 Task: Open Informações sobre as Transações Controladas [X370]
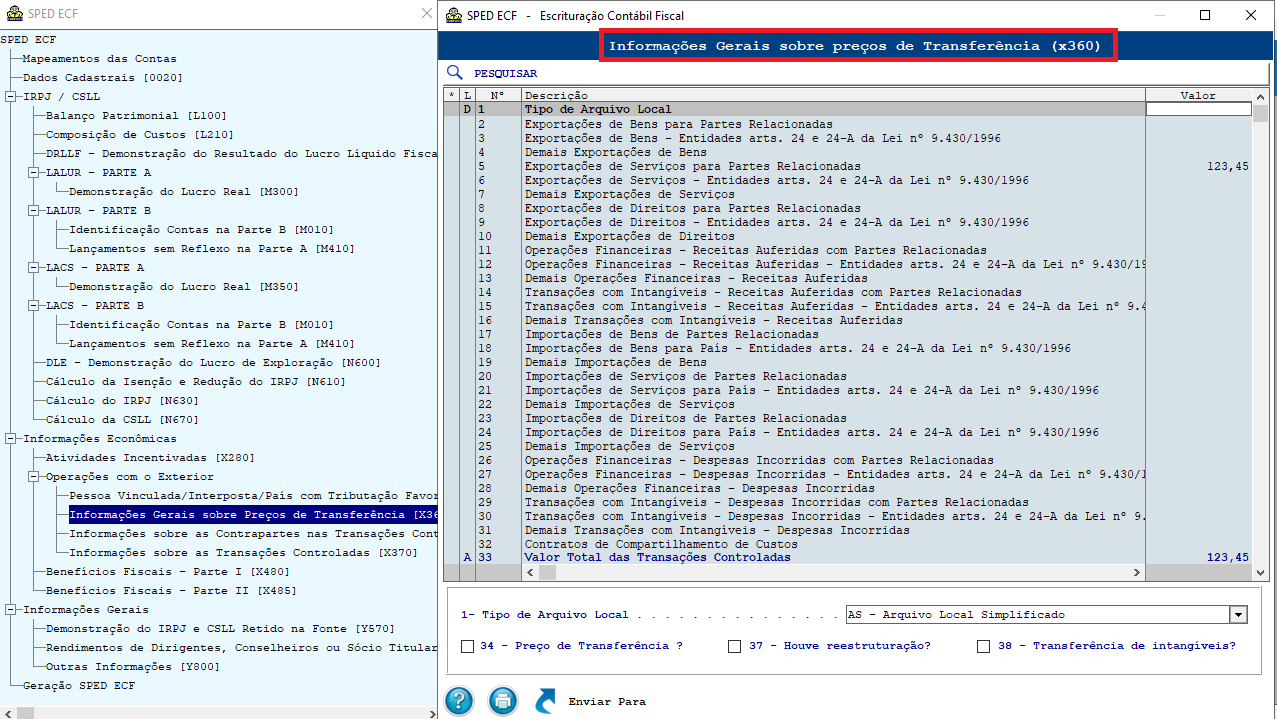pyautogui.click(x=243, y=553)
